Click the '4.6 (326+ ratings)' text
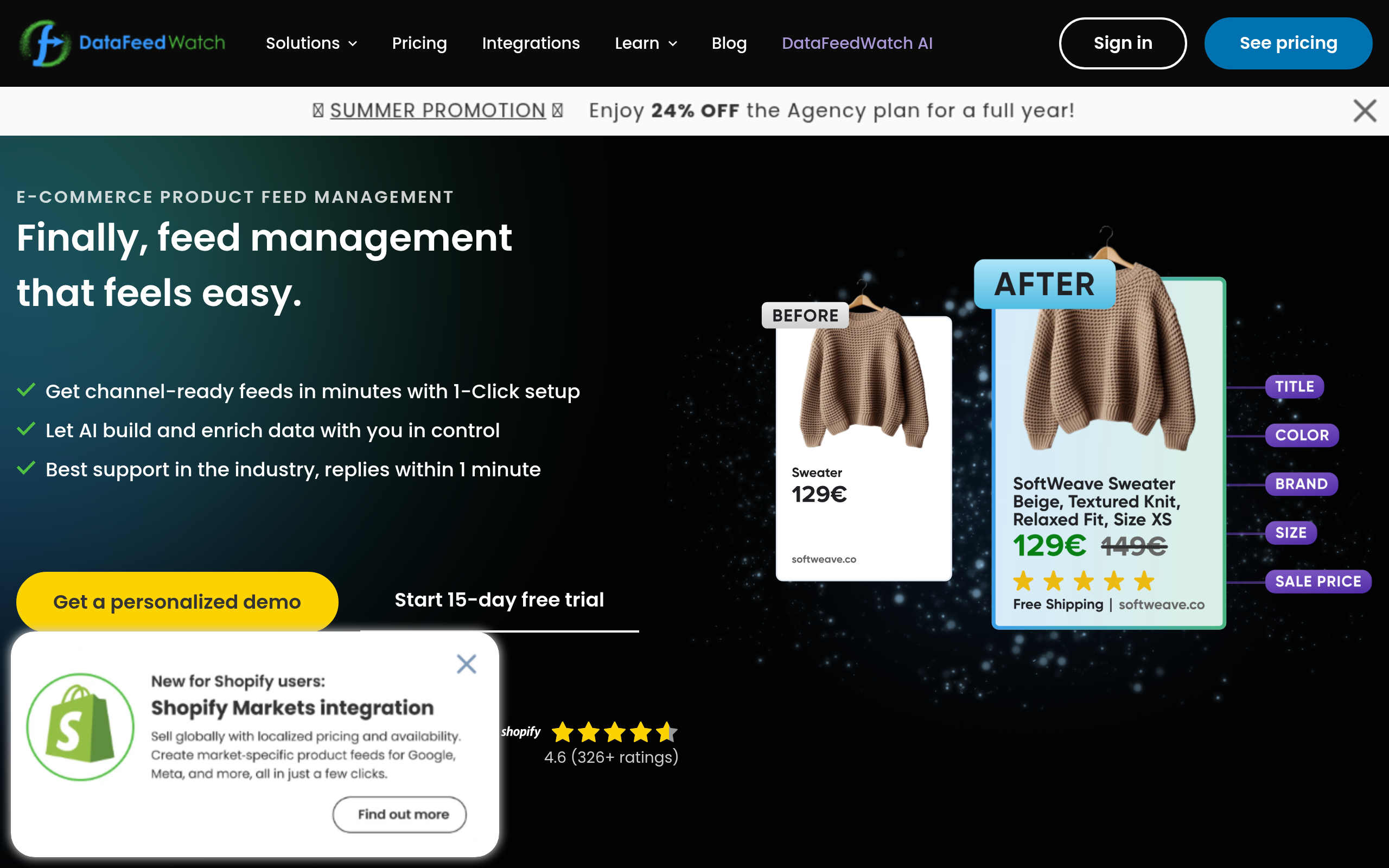Image resolution: width=1389 pixels, height=868 pixels. coord(611,757)
